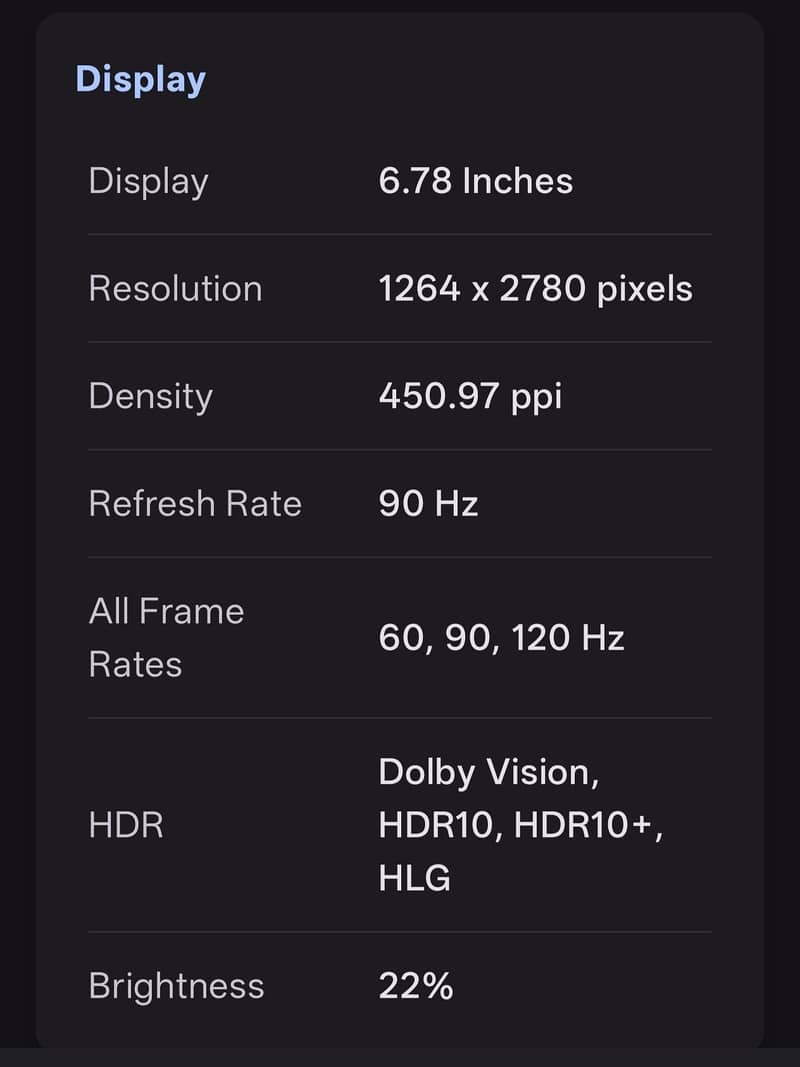Screen dimensions: 800x1067
Task: Click the 450.97 ppi value
Action: (470, 397)
